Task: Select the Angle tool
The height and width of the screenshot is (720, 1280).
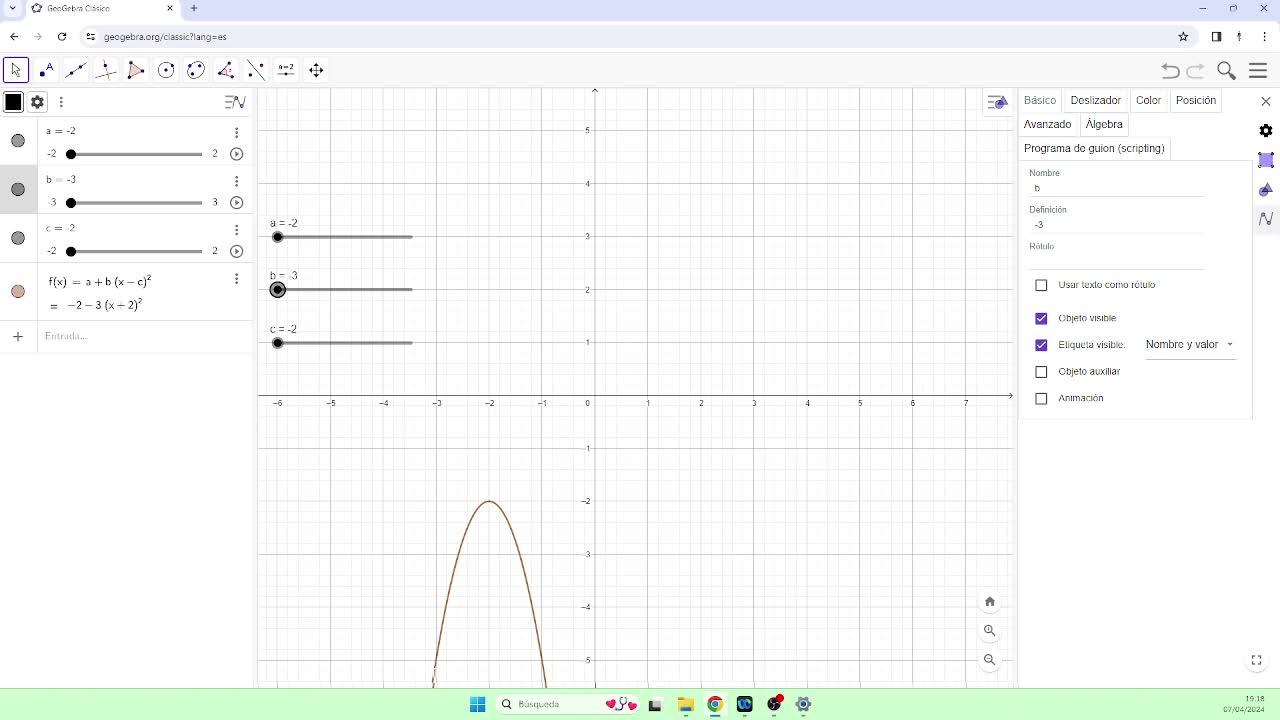Action: tap(226, 70)
